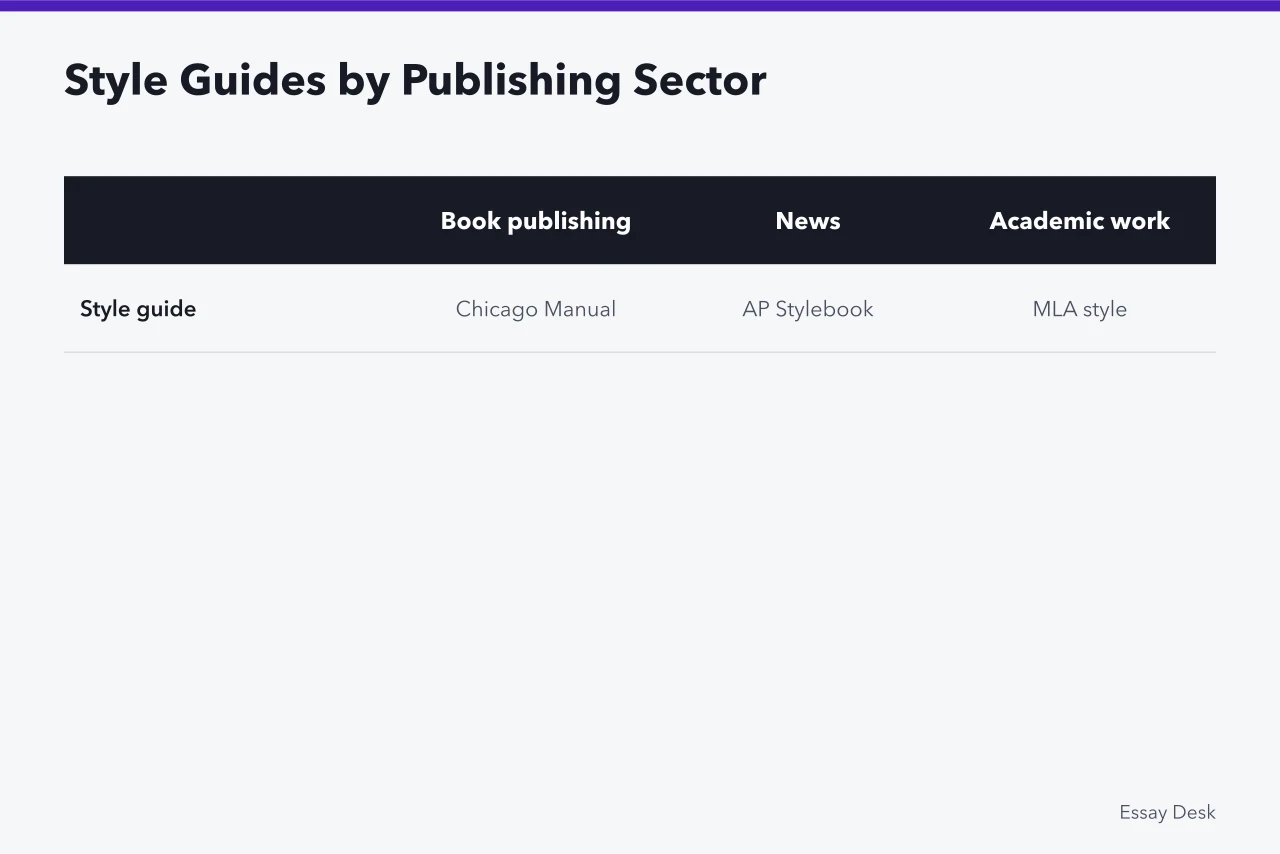1280x854 pixels.
Task: Select the slide title Style Guides by Publishing Sector
Action: 415,81
